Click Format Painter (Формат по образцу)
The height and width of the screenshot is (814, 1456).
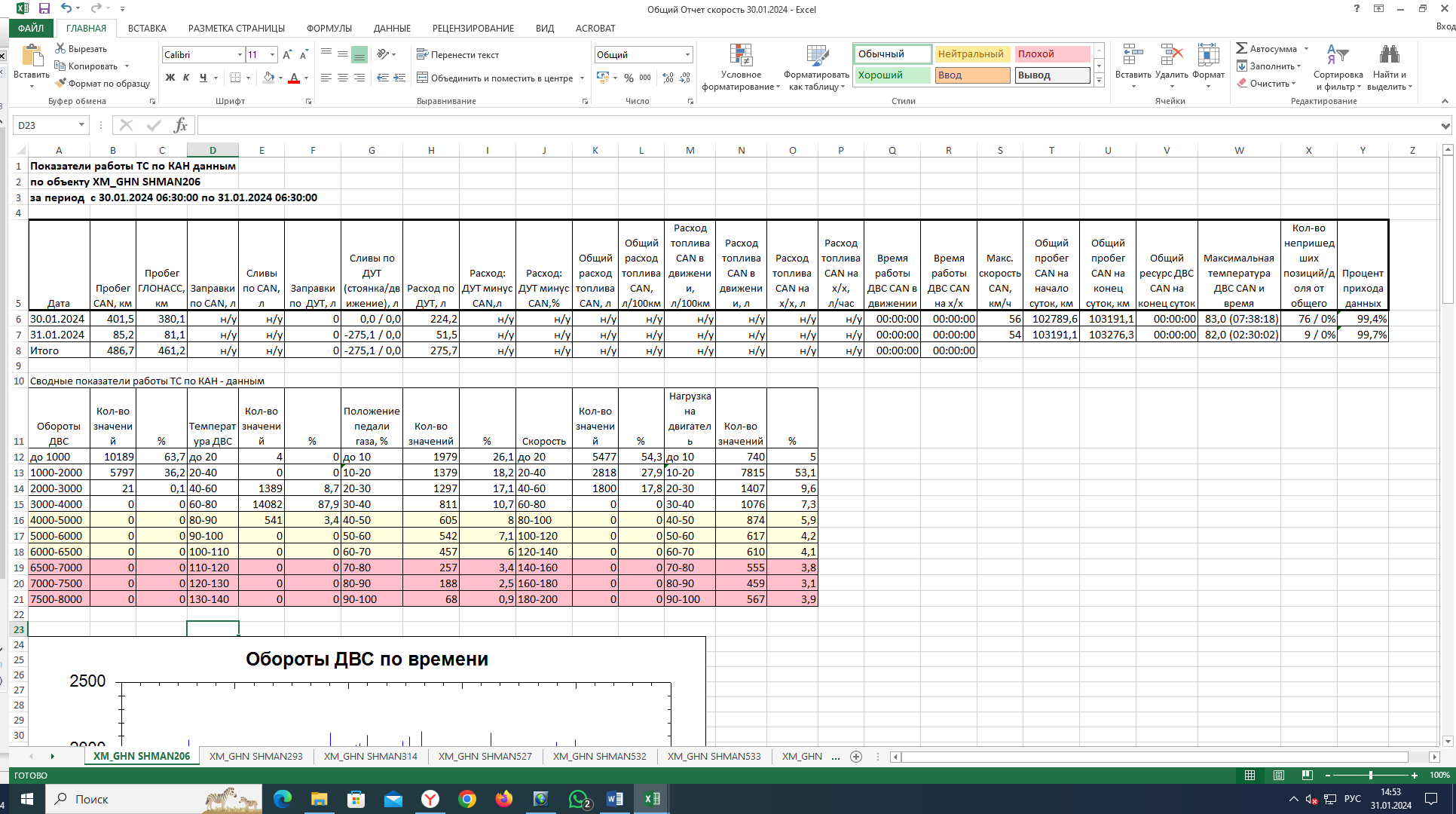[x=102, y=83]
